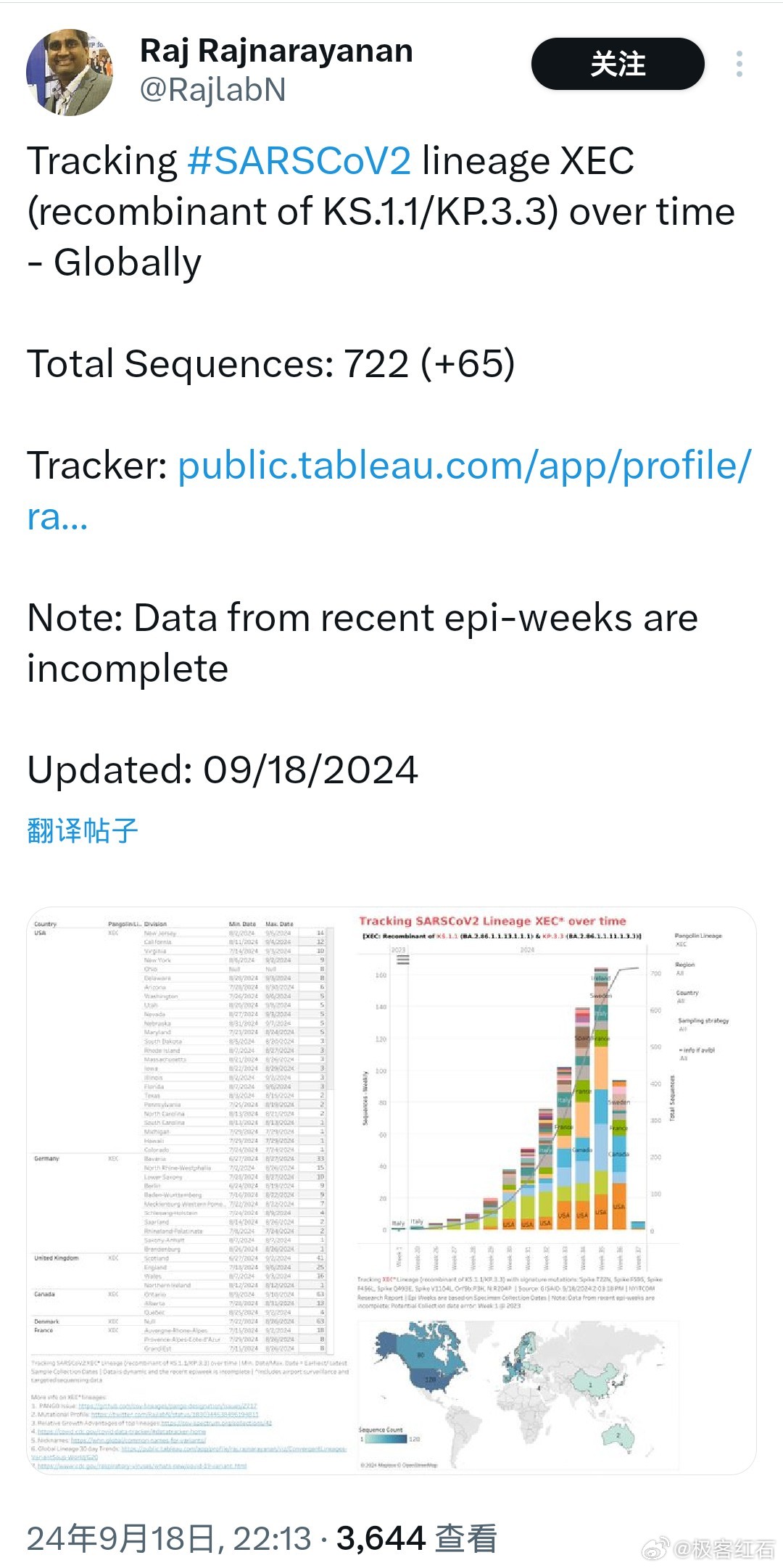Open the XEC tracking chart image
783x1568 pixels.
391,1190
